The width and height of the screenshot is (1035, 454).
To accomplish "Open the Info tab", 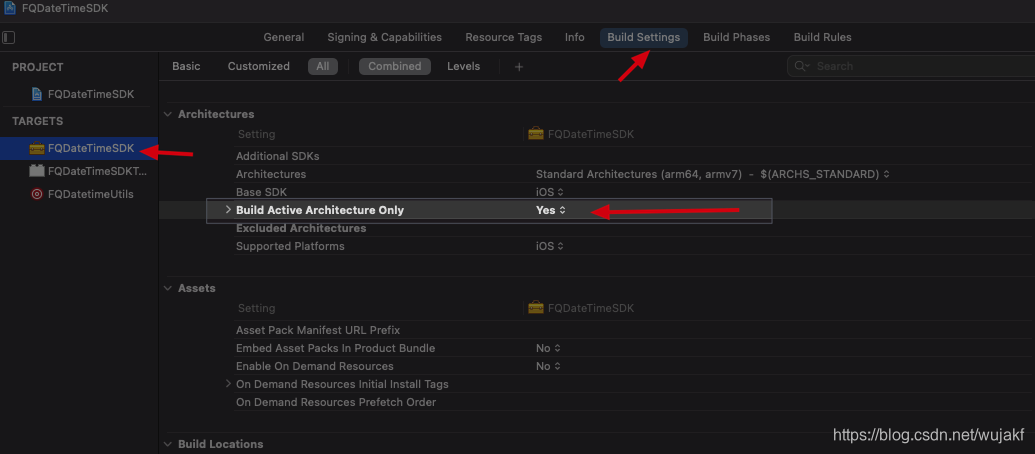I will pyautogui.click(x=575, y=38).
